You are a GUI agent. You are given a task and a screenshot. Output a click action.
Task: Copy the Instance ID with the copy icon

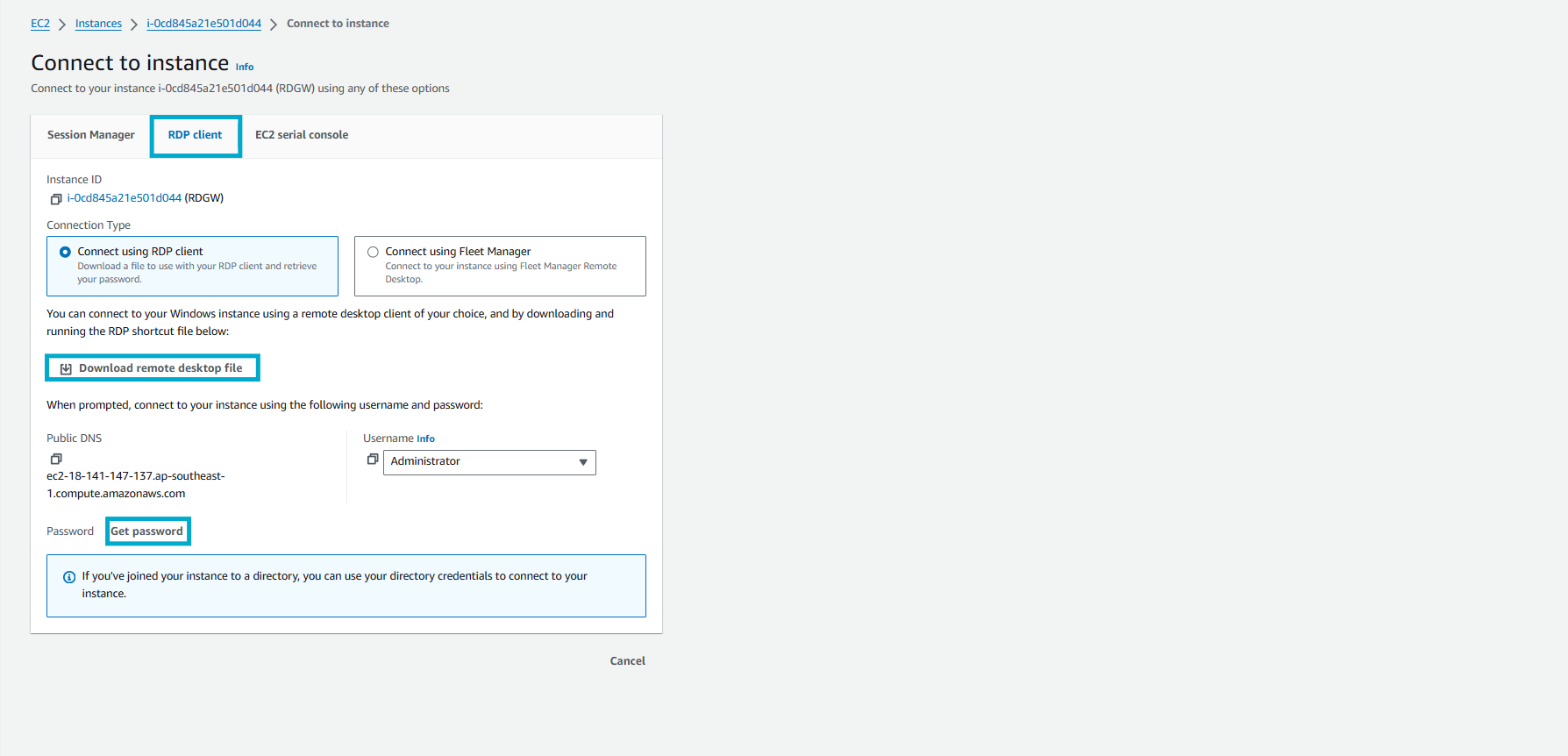[56, 199]
